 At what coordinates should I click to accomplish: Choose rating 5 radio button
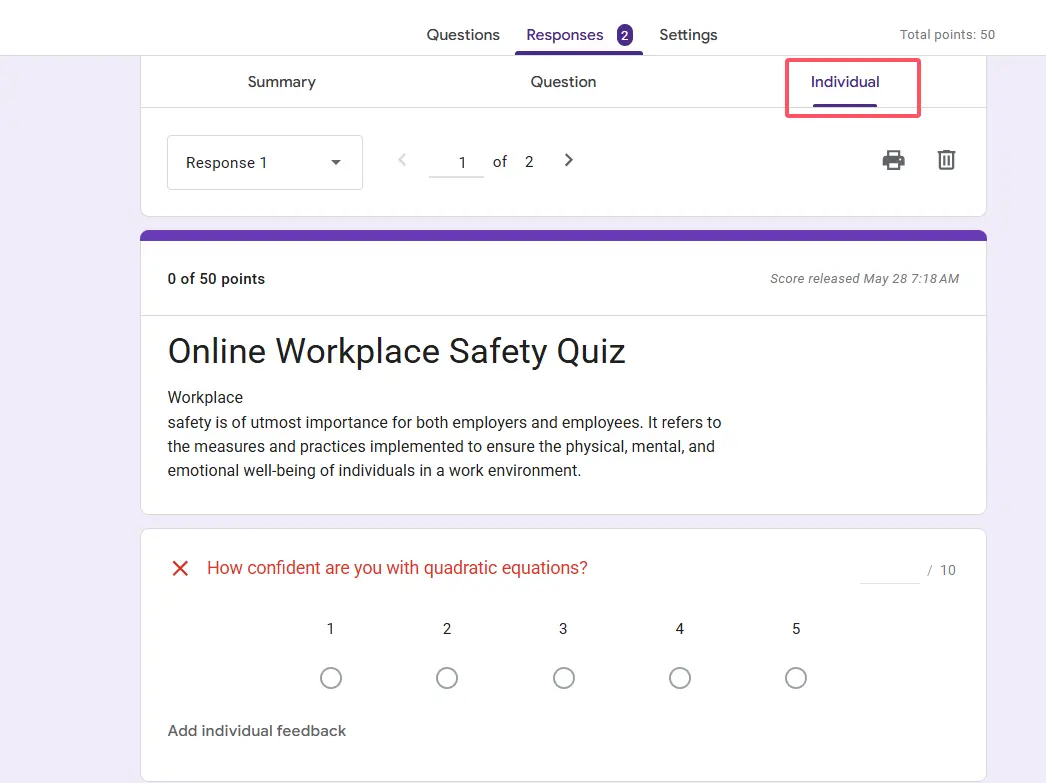[796, 678]
